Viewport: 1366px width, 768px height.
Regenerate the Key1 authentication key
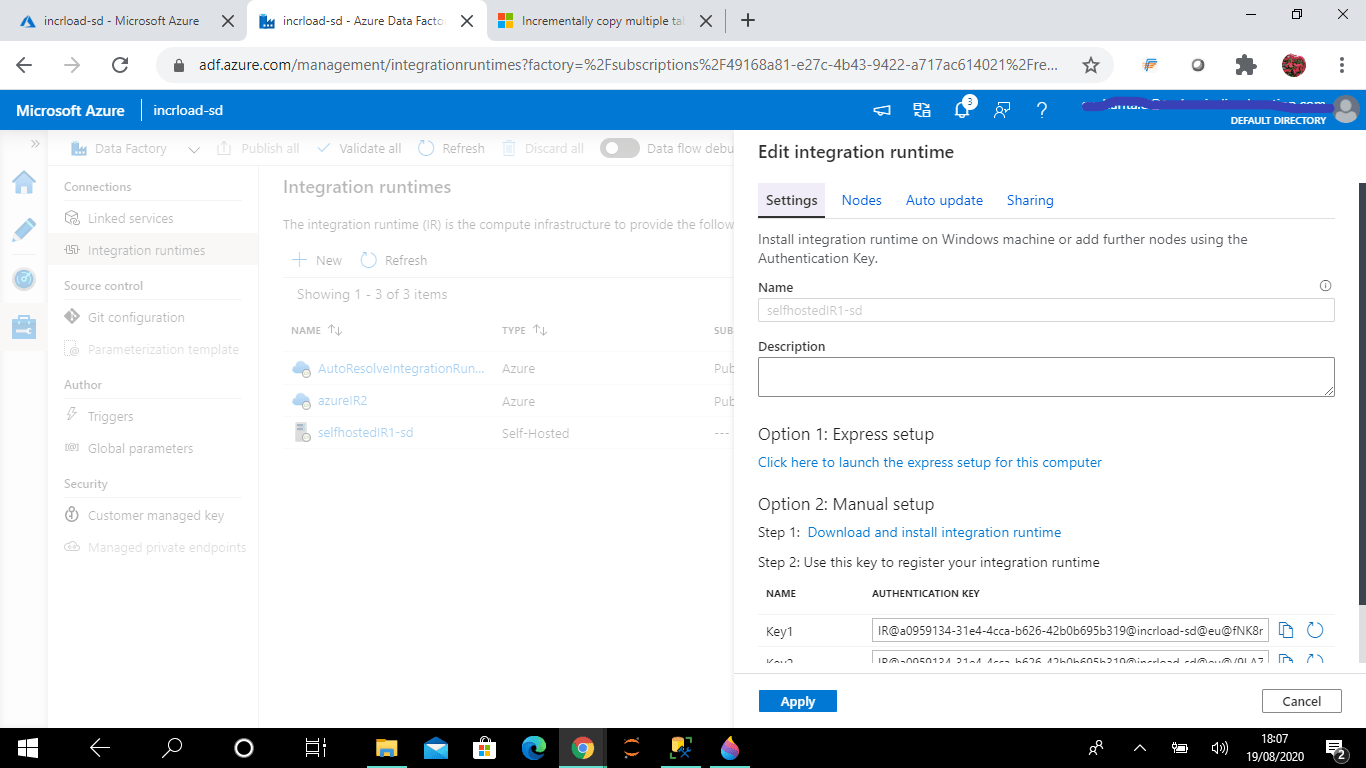pos(1315,630)
